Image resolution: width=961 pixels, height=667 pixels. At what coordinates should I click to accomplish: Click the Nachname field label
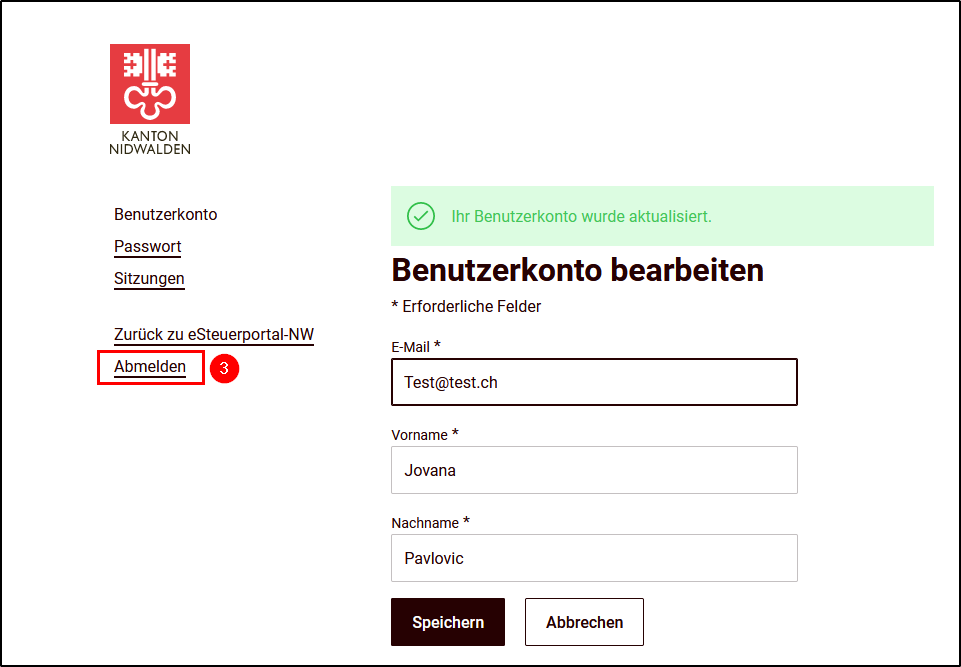coord(430,522)
